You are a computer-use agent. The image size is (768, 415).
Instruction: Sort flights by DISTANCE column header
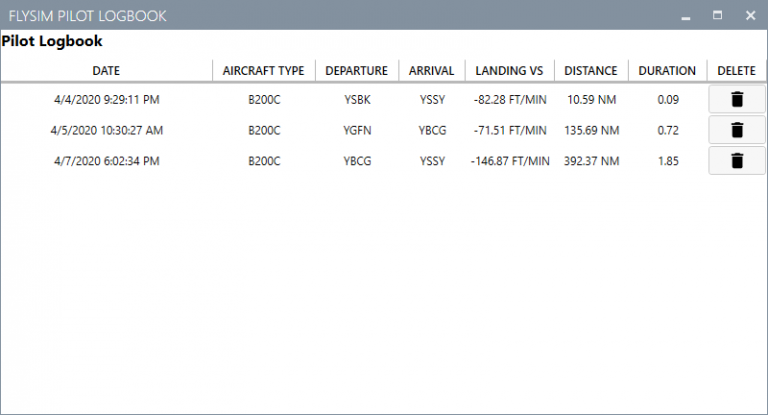[592, 71]
